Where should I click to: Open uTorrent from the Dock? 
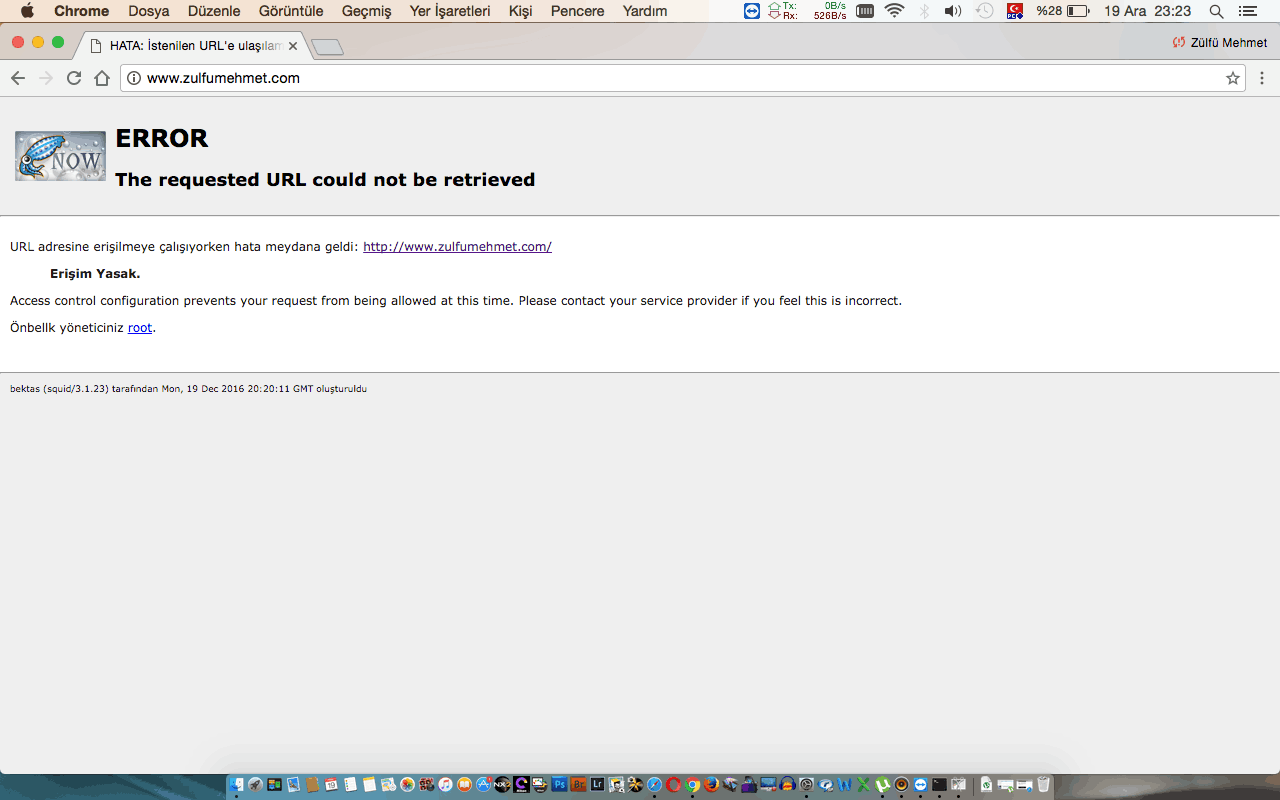point(882,785)
